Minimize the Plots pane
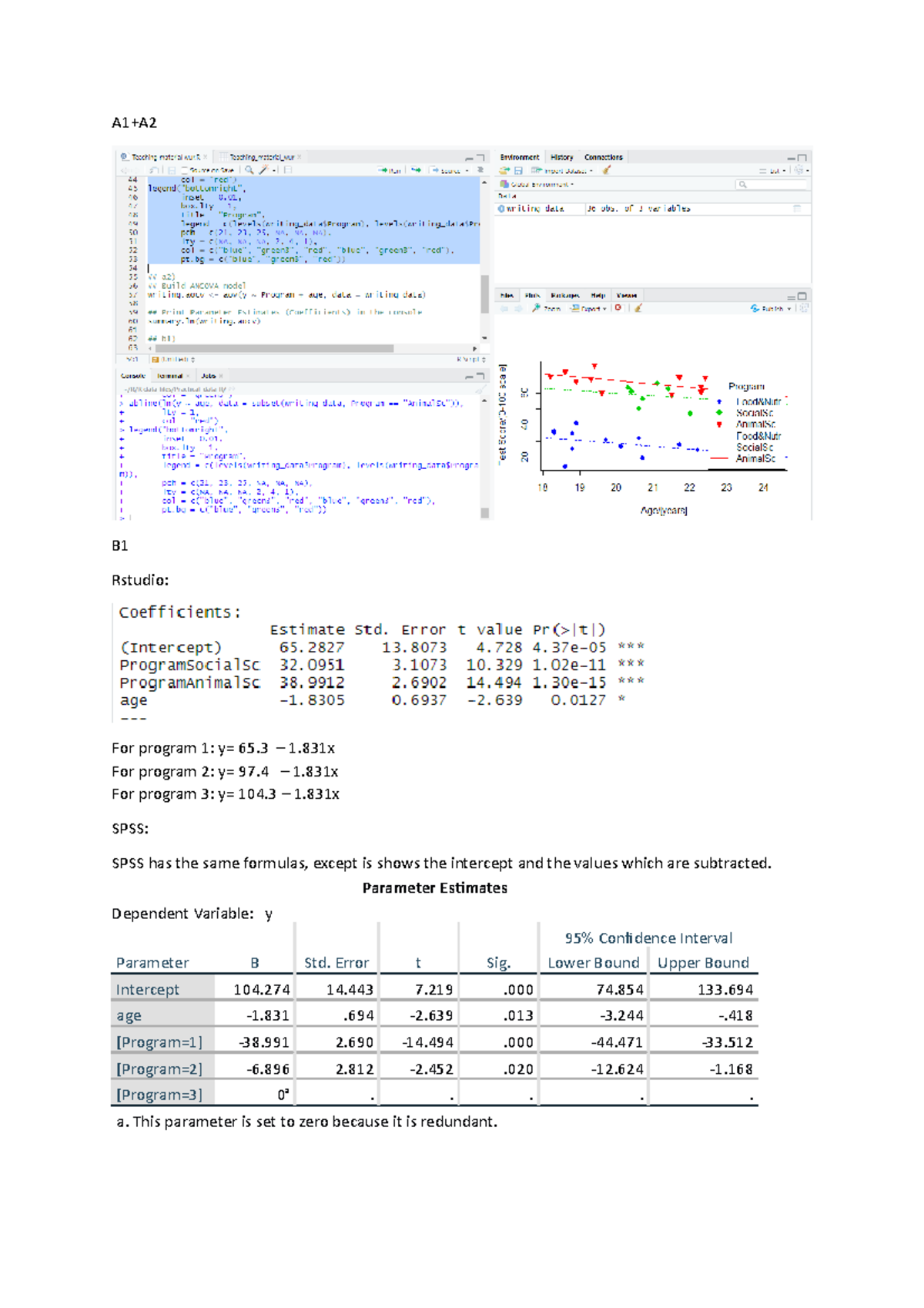924x1308 pixels. [x=791, y=297]
